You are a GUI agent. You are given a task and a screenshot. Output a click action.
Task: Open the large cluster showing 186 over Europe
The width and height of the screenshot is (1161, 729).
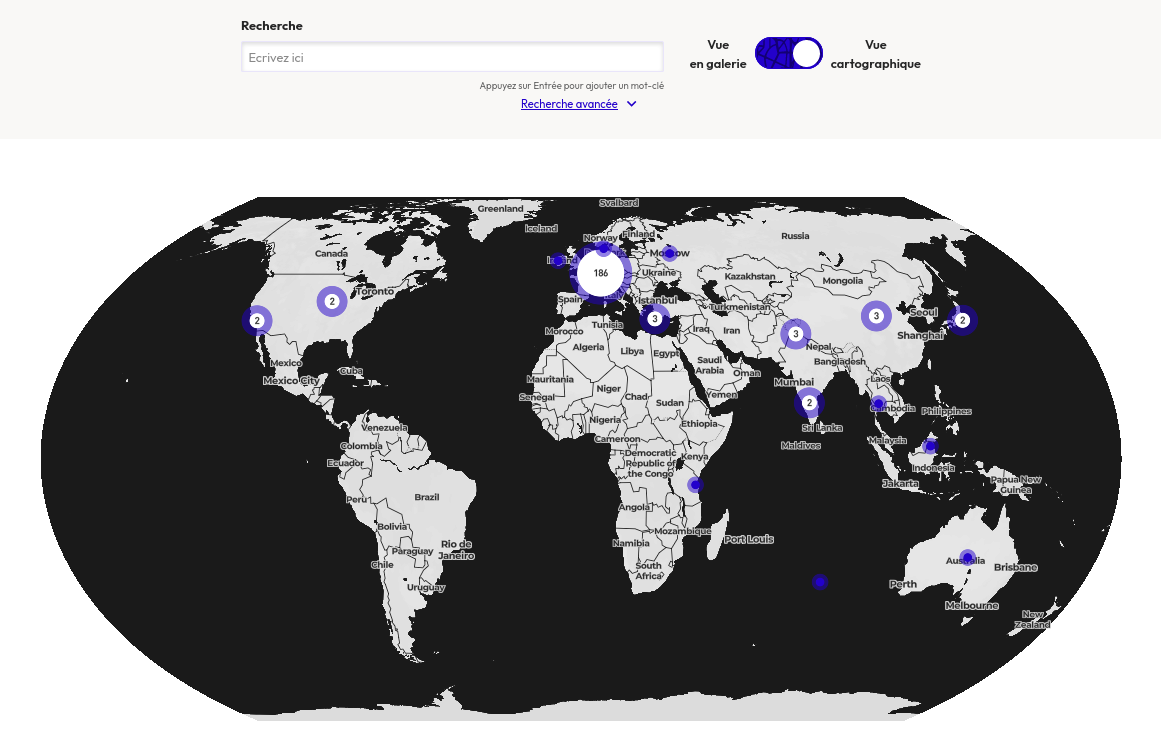[600, 272]
